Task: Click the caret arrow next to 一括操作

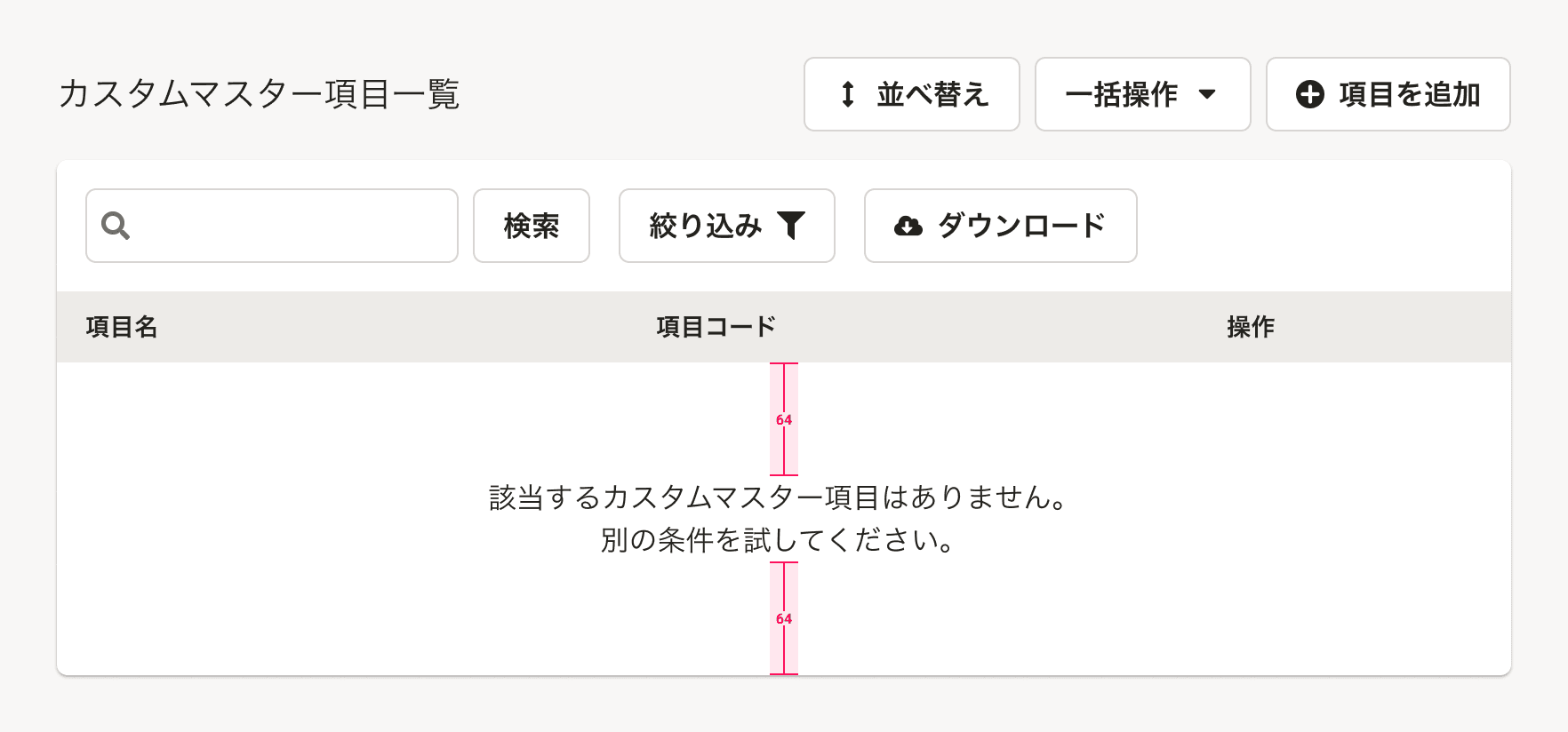Action: (x=1208, y=94)
